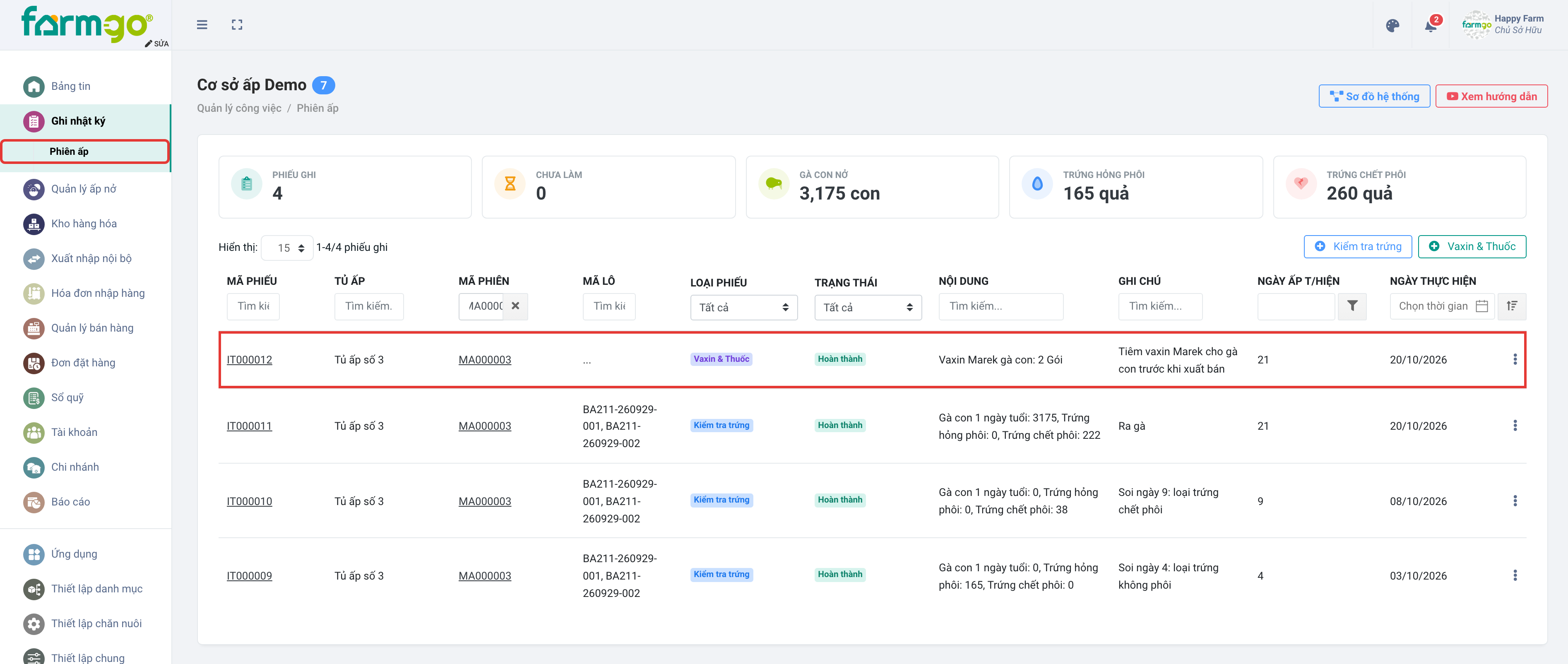The width and height of the screenshot is (1568, 664).
Task: Open the LOẠI PHIẾU Tất cả dropdown
Action: (743, 307)
